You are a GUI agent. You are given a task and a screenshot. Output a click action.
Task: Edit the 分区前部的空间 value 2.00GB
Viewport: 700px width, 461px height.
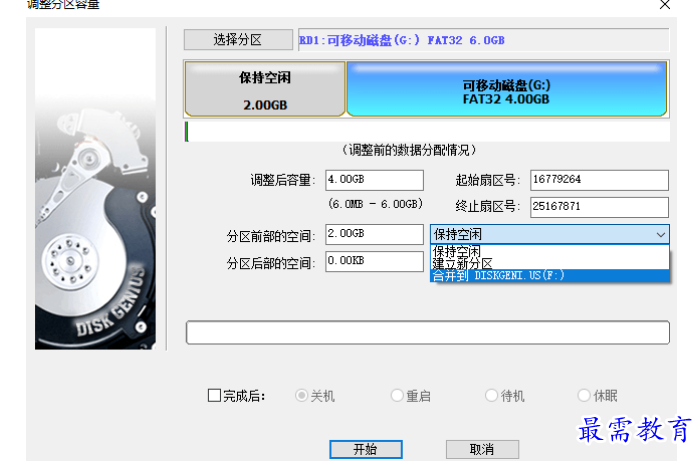374,234
